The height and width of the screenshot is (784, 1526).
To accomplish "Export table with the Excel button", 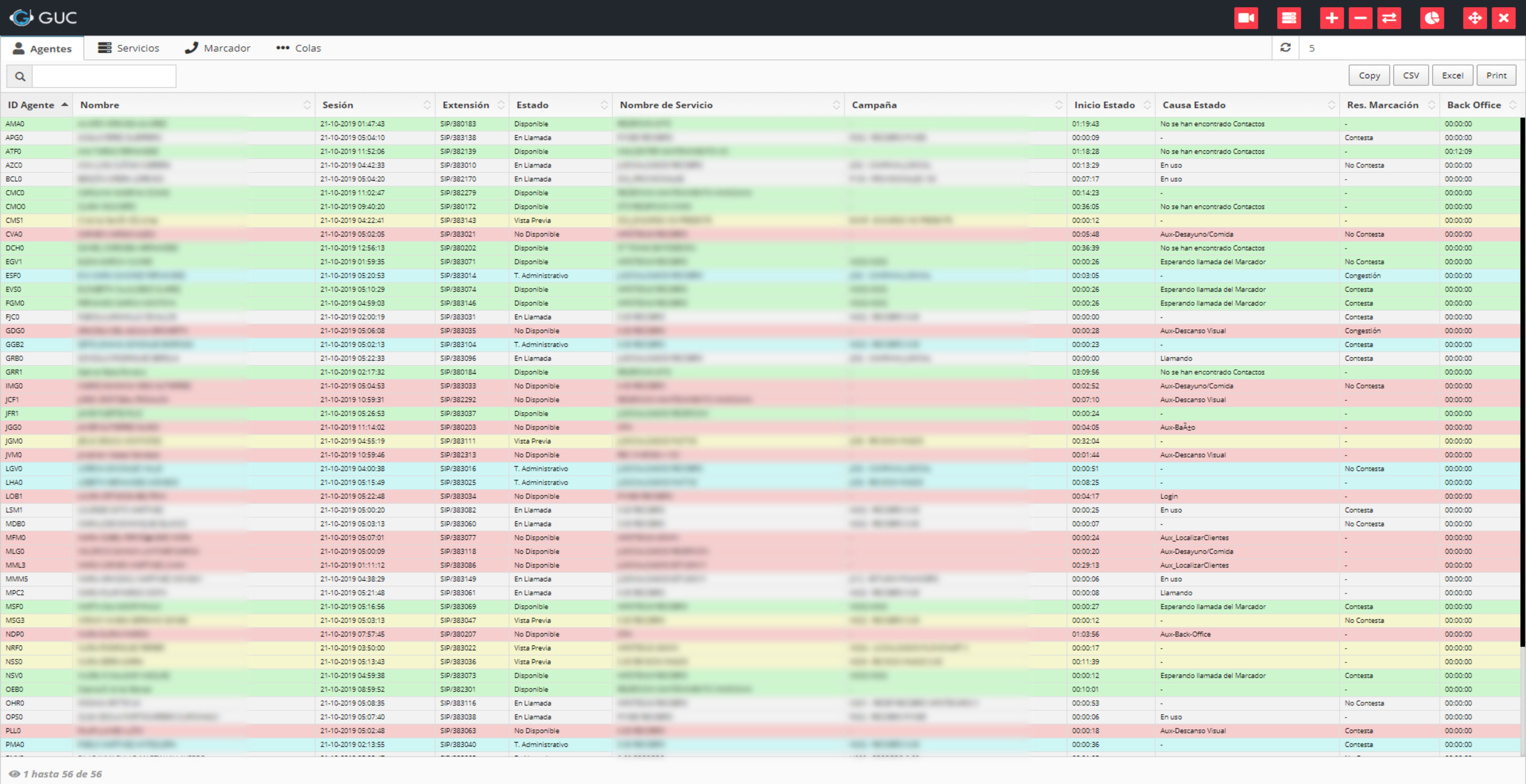I will click(1453, 75).
